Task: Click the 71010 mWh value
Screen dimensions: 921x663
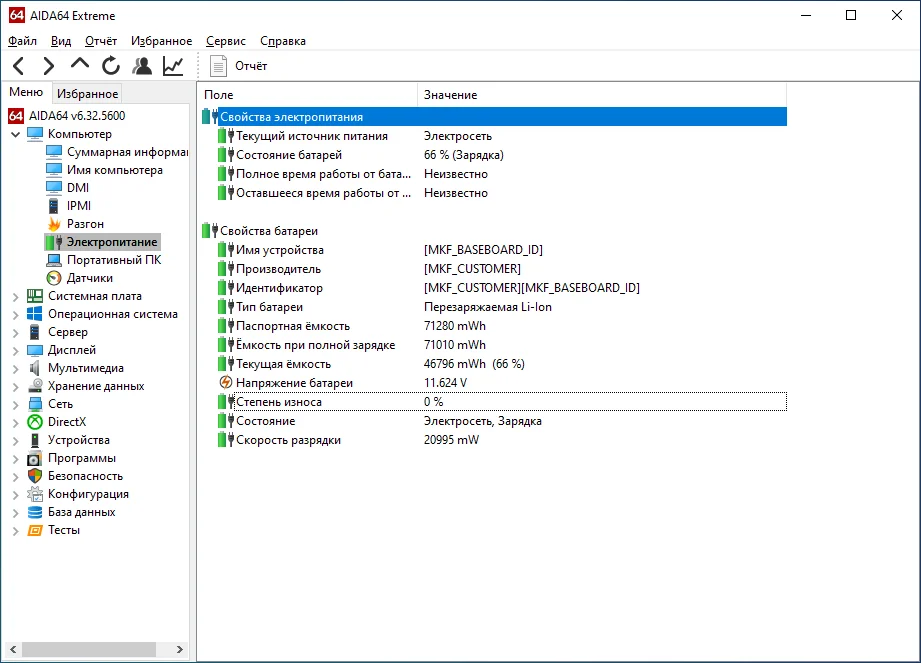Action: 455,345
